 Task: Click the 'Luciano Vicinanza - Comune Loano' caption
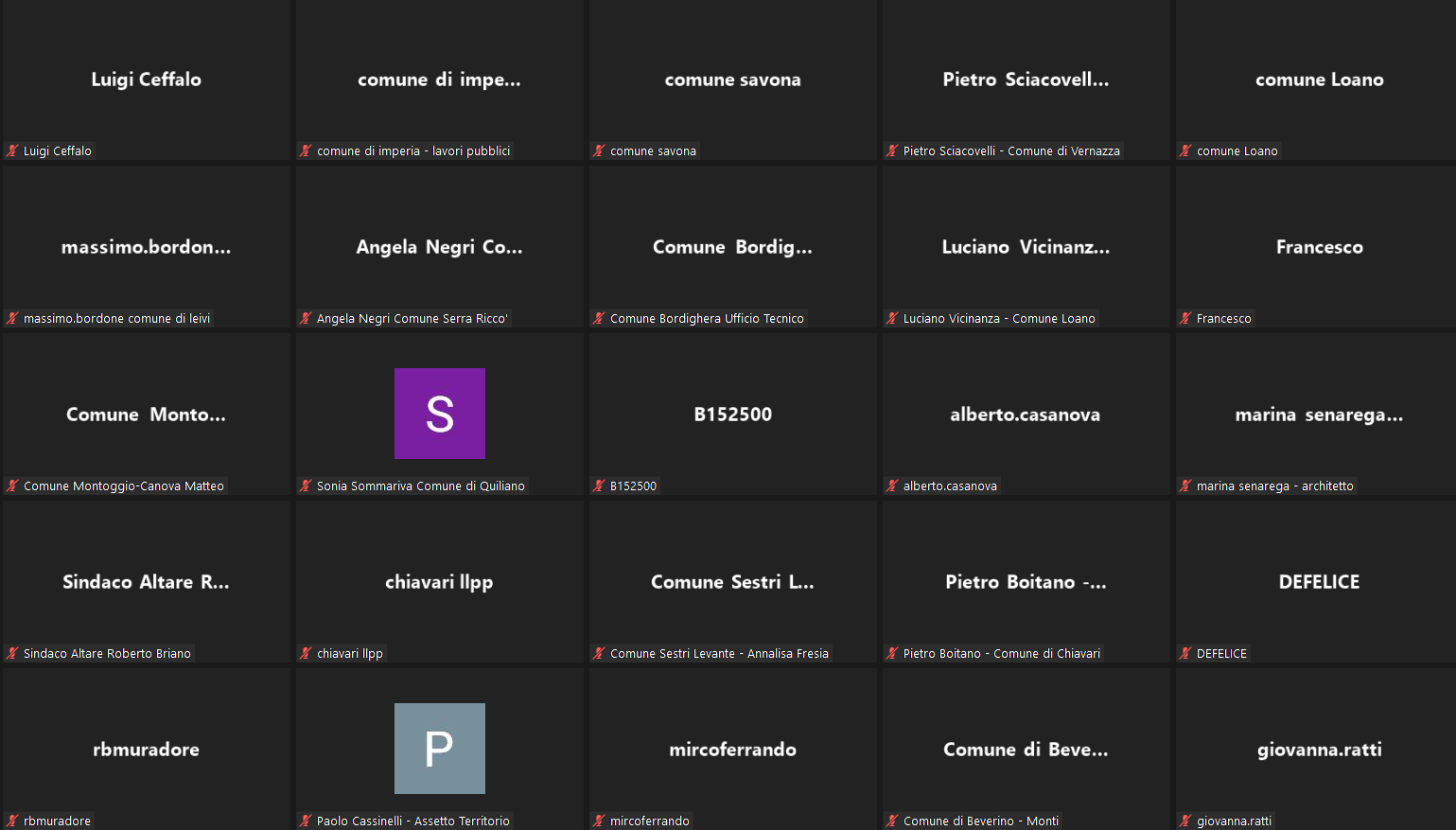[x=999, y=318]
